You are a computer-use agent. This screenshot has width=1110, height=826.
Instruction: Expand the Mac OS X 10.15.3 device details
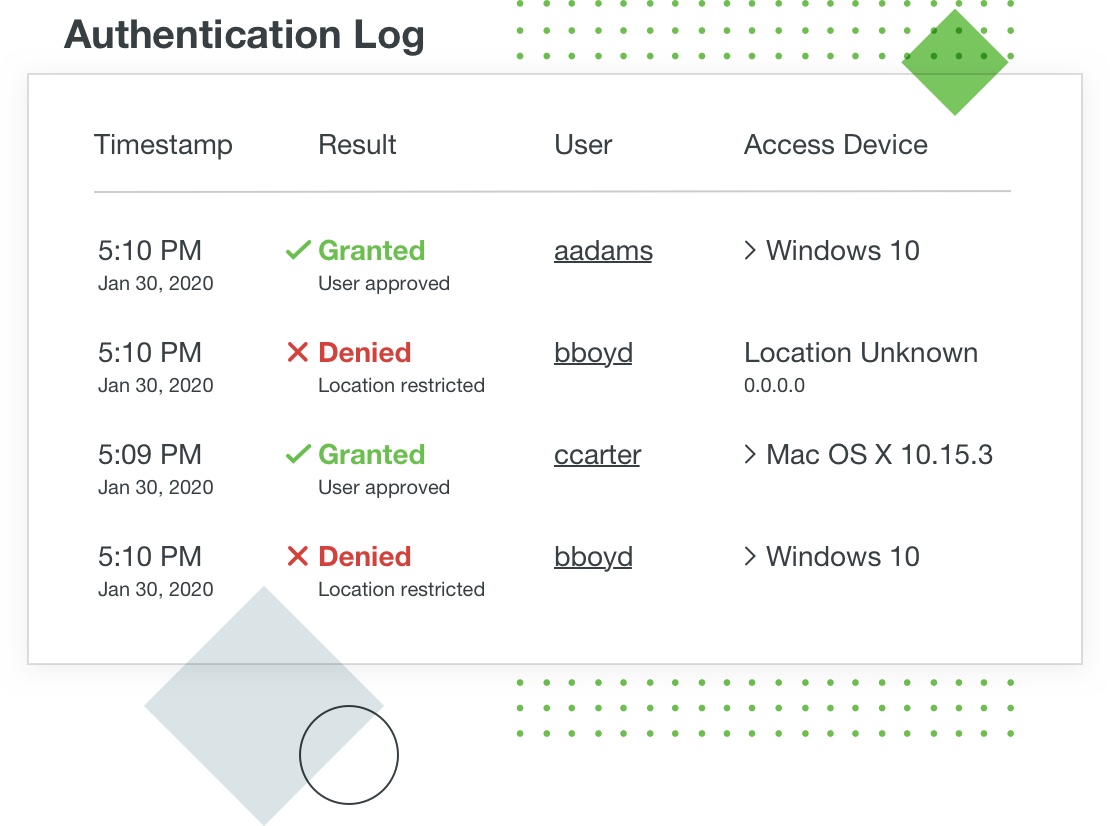coord(751,455)
